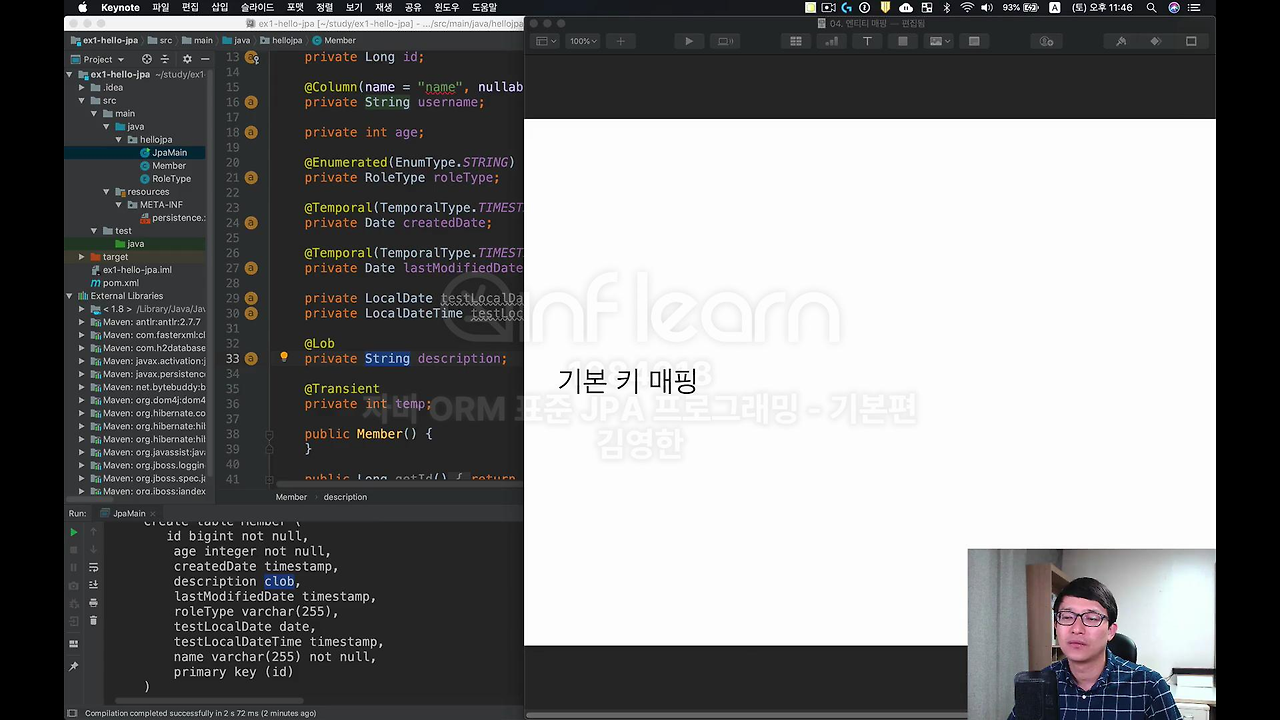This screenshot has width=1280, height=720.
Task: Click the light bulb intention icon at line 33
Action: (284, 357)
